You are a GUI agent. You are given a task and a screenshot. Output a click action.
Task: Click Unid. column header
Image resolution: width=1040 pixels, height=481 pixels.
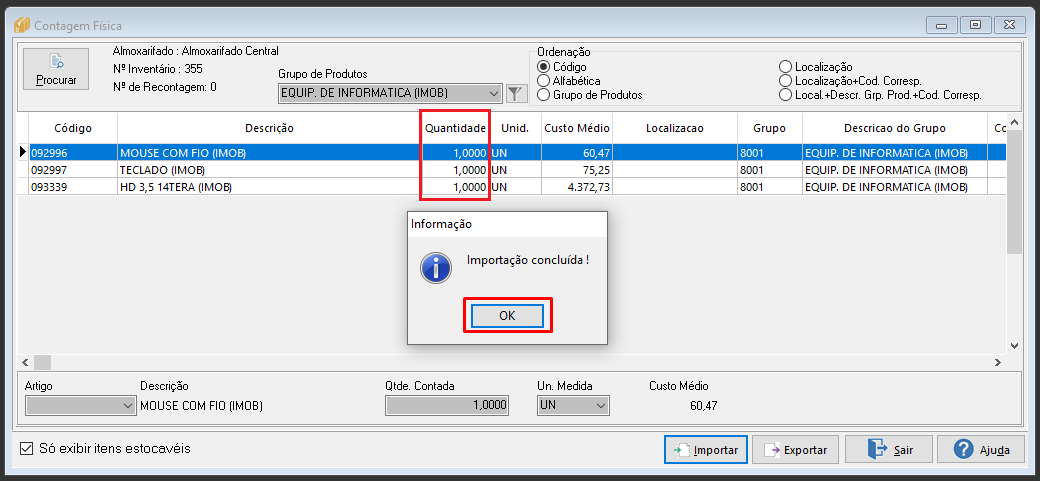point(515,128)
